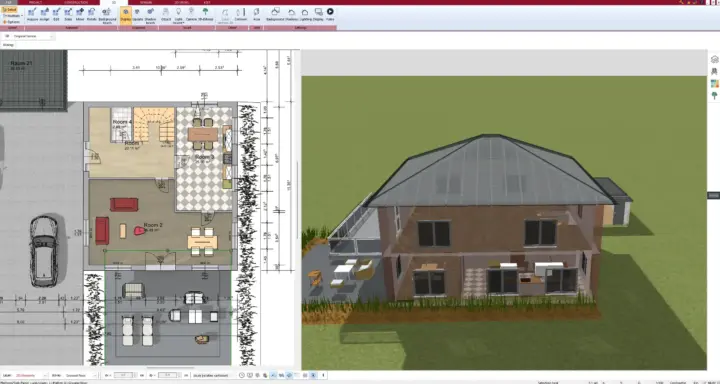Open the Display settings monitor icon
The height and width of the screenshot is (384, 720).
(318, 15)
